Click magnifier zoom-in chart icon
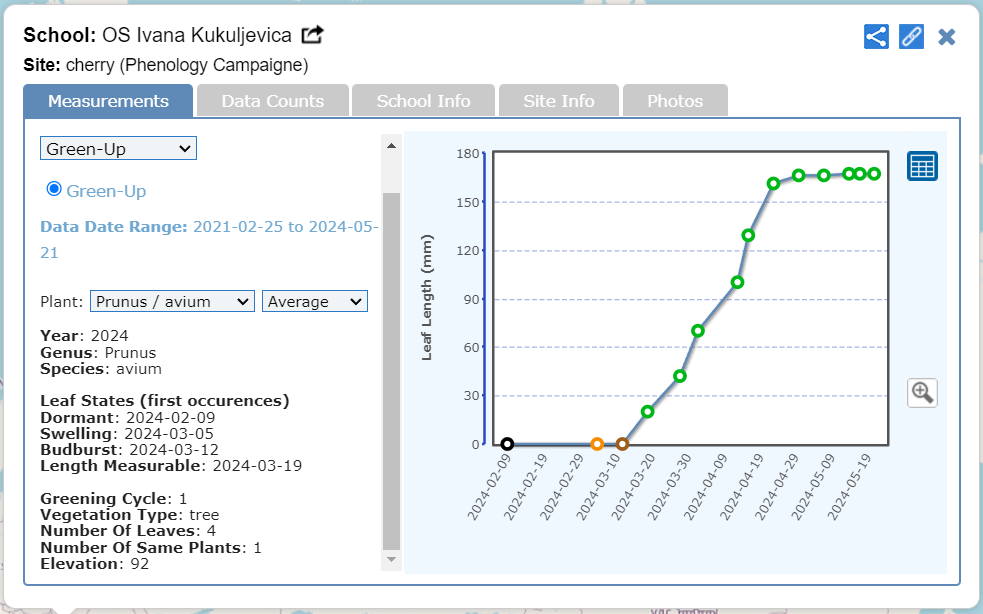This screenshot has width=983, height=614. click(921, 392)
